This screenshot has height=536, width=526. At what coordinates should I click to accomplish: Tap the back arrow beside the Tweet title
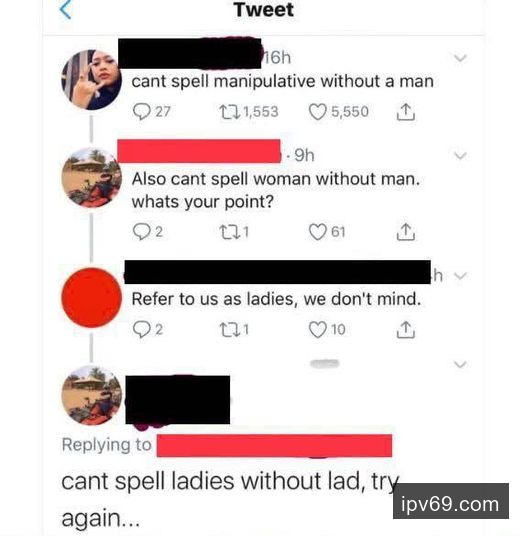(66, 9)
